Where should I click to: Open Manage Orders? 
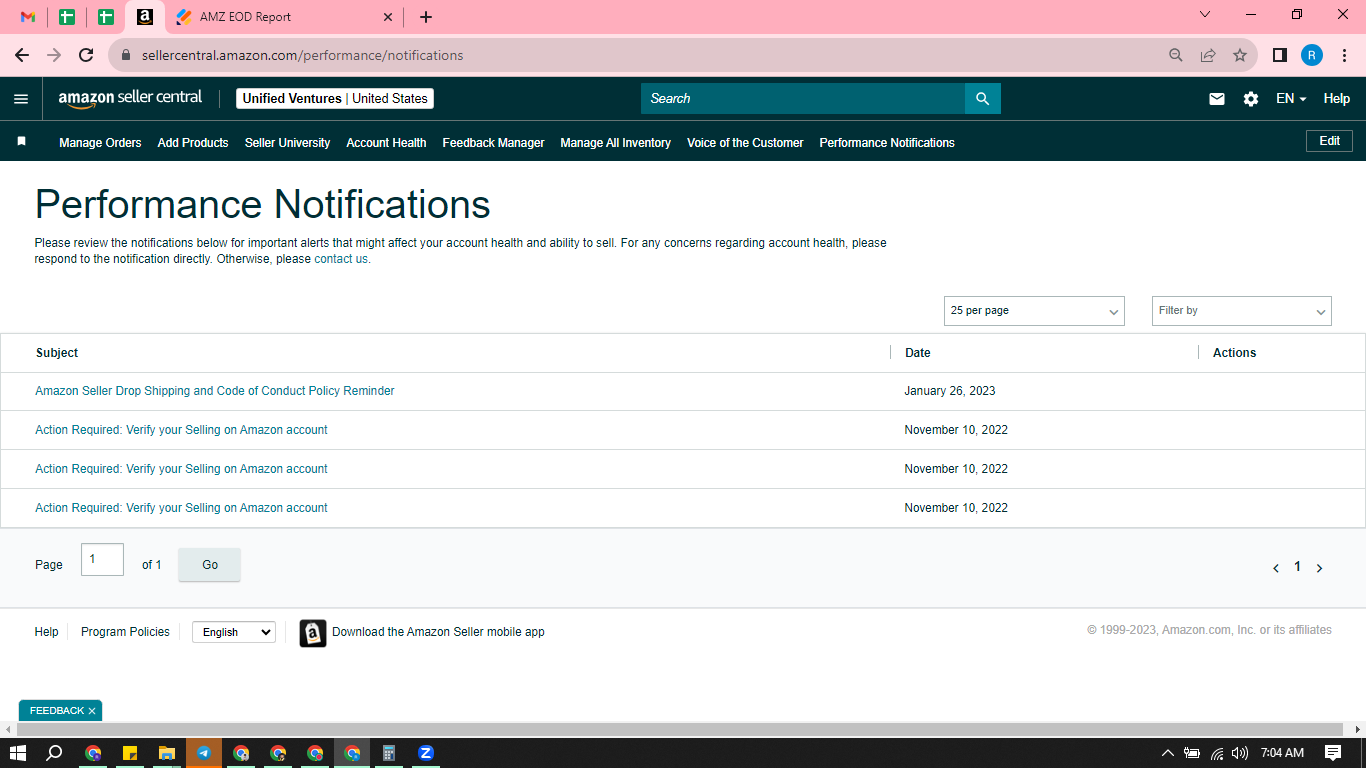[100, 143]
